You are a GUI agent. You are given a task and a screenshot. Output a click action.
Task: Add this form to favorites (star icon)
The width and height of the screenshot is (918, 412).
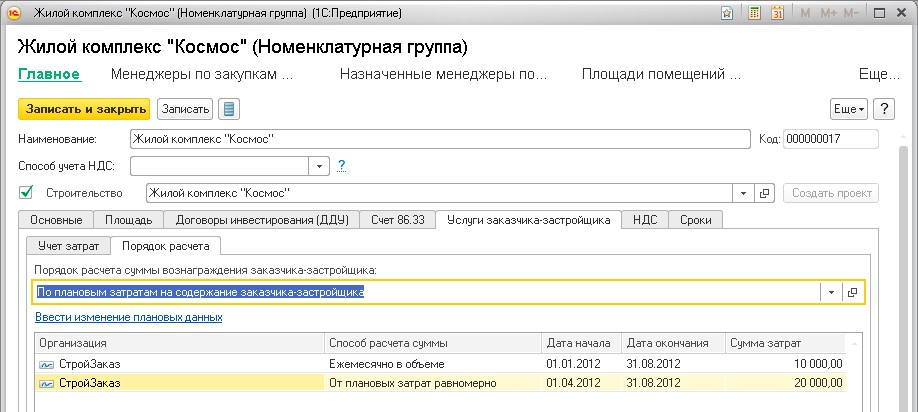pos(728,14)
